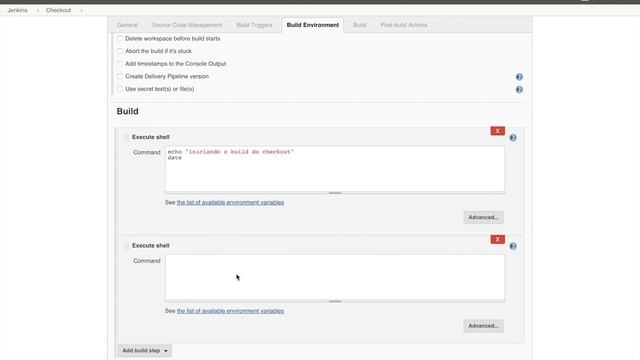Select the Build Environment tab
The height and width of the screenshot is (360, 640).
tap(313, 25)
